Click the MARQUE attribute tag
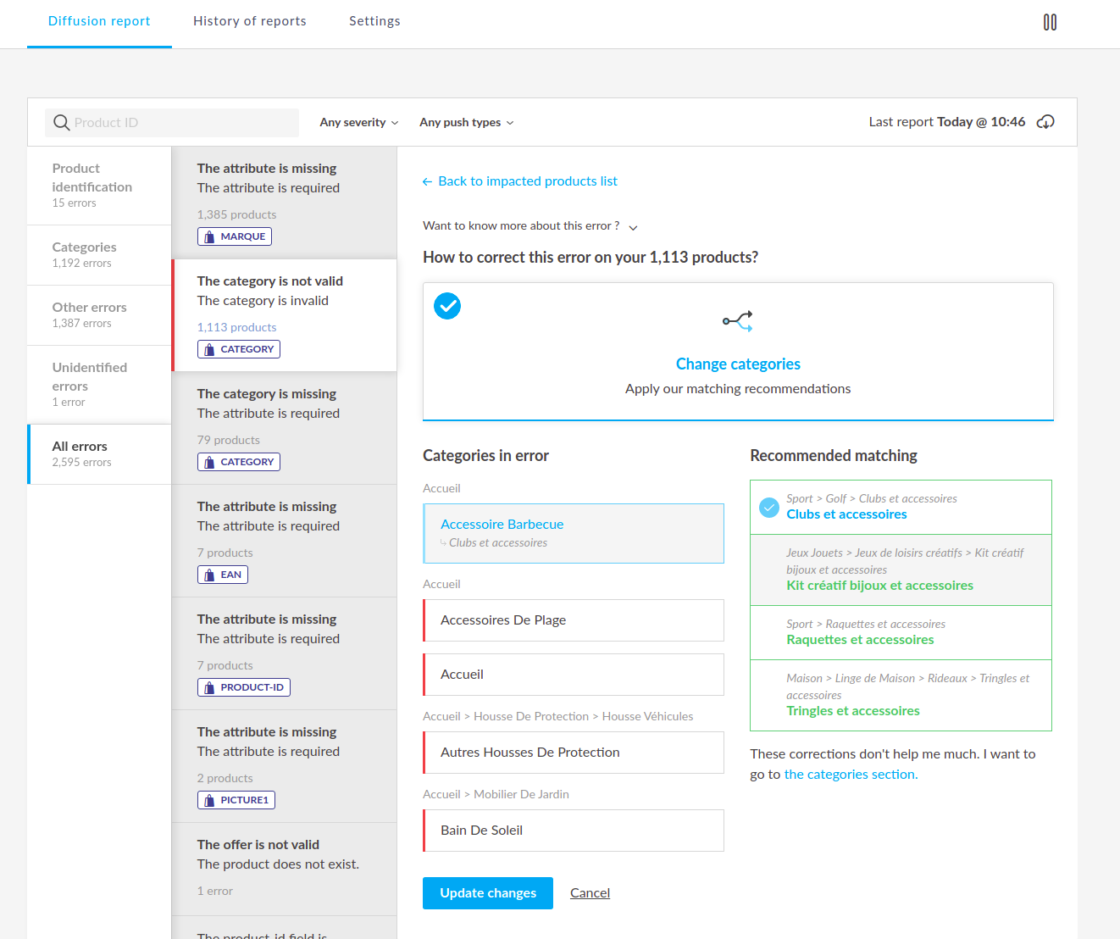The height and width of the screenshot is (939, 1120). [234, 237]
